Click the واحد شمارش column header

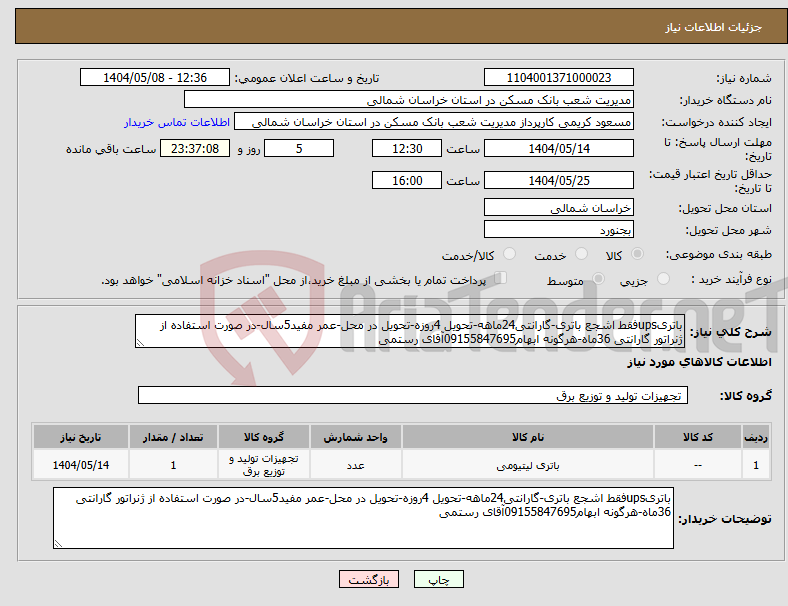[x=355, y=437]
